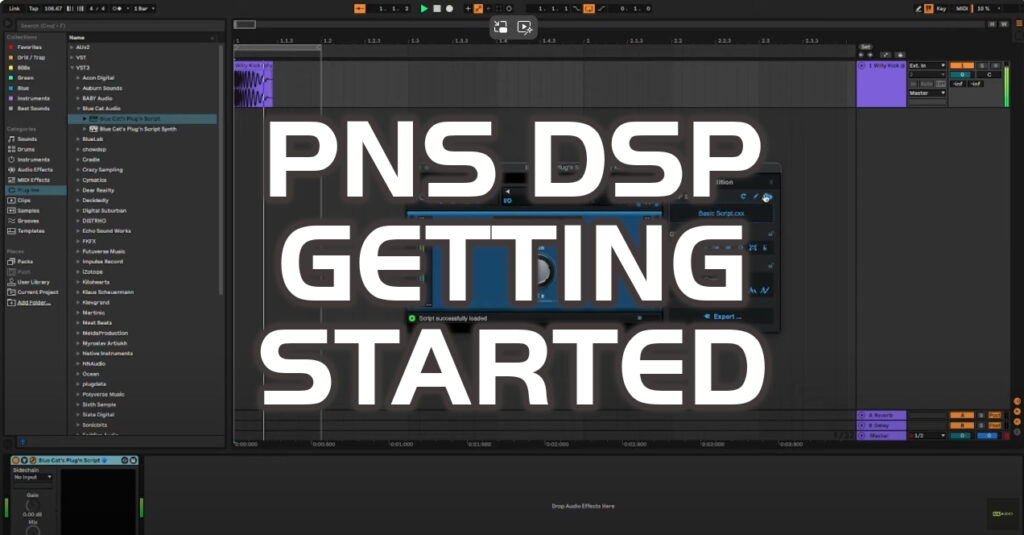This screenshot has height=535, width=1024.
Task: Click the track volume field showing 0
Action: (961, 74)
